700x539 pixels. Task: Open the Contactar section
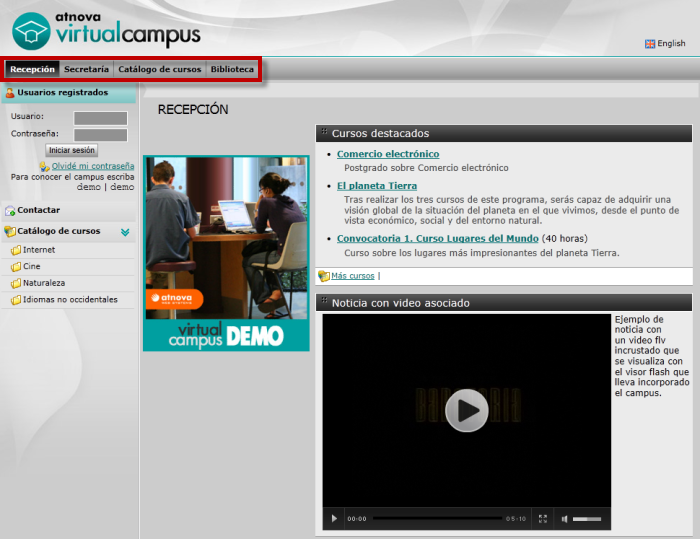[38, 210]
